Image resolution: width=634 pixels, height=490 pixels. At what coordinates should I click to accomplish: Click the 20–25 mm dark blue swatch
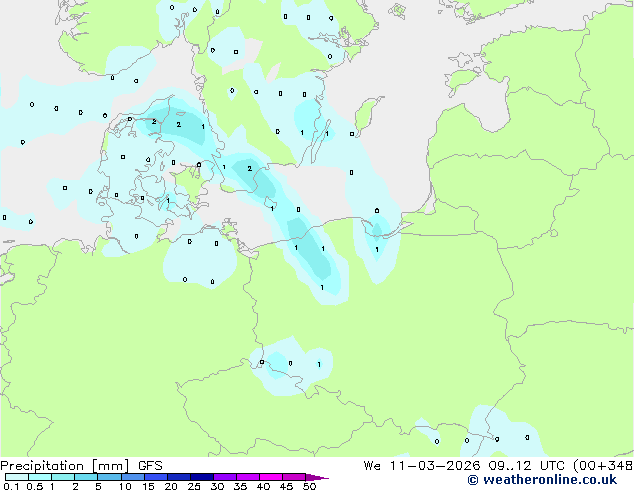(179, 477)
